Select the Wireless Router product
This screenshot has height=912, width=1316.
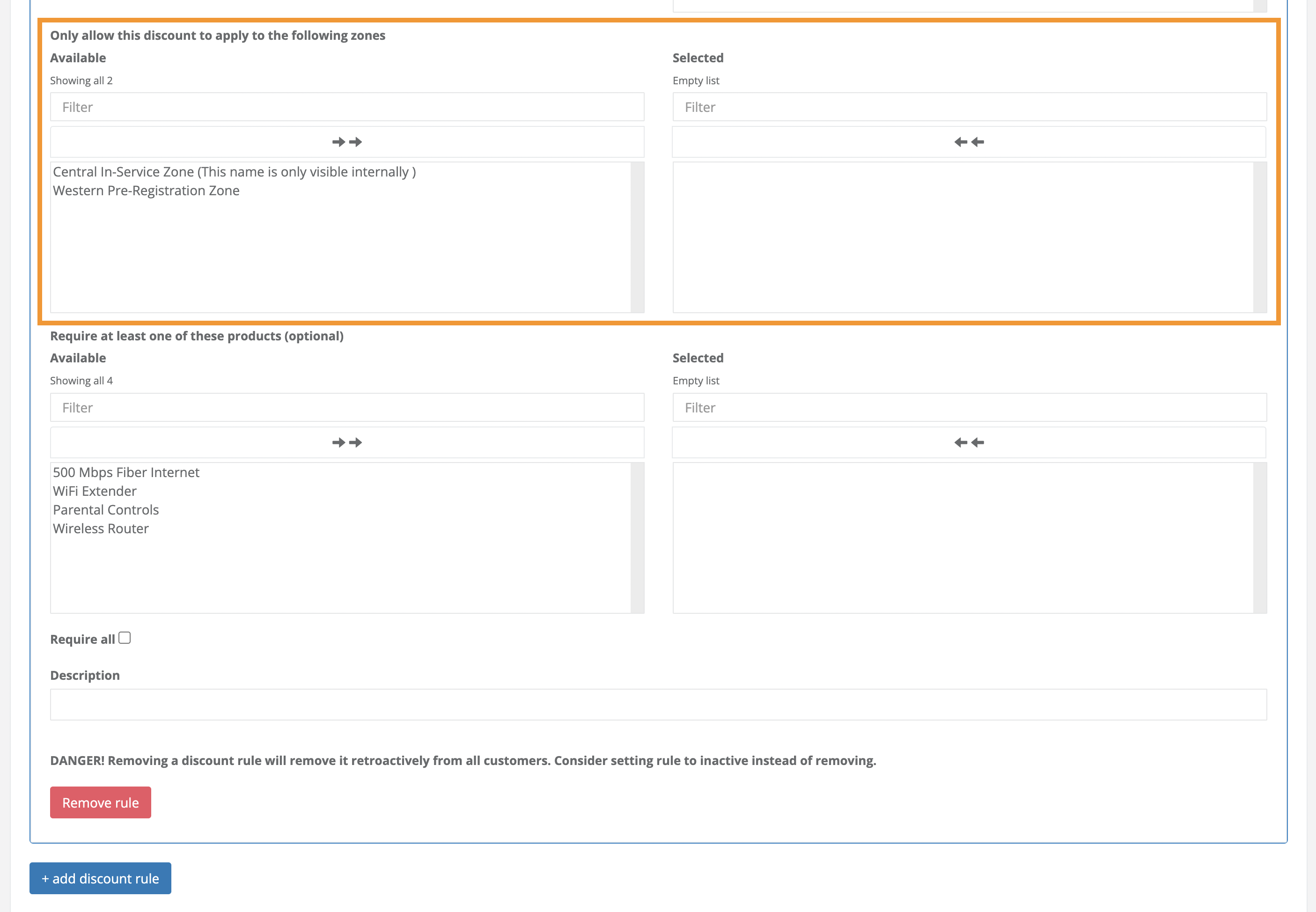click(101, 529)
